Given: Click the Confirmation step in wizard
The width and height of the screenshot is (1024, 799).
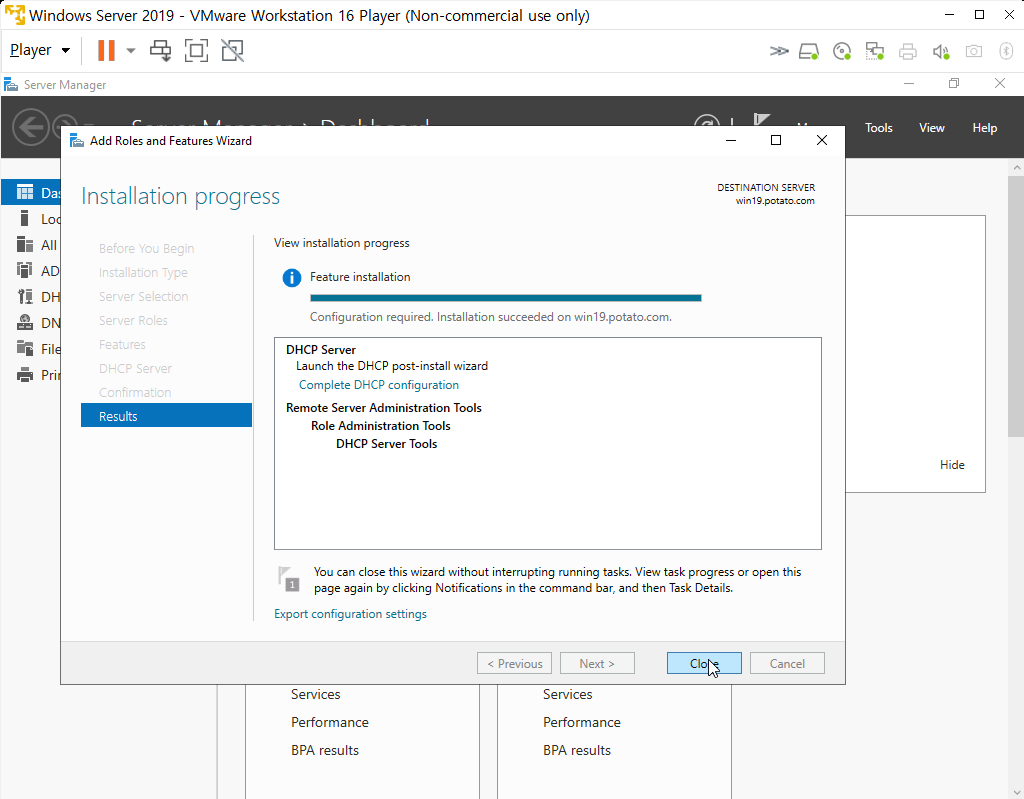Looking at the screenshot, I should [x=135, y=392].
